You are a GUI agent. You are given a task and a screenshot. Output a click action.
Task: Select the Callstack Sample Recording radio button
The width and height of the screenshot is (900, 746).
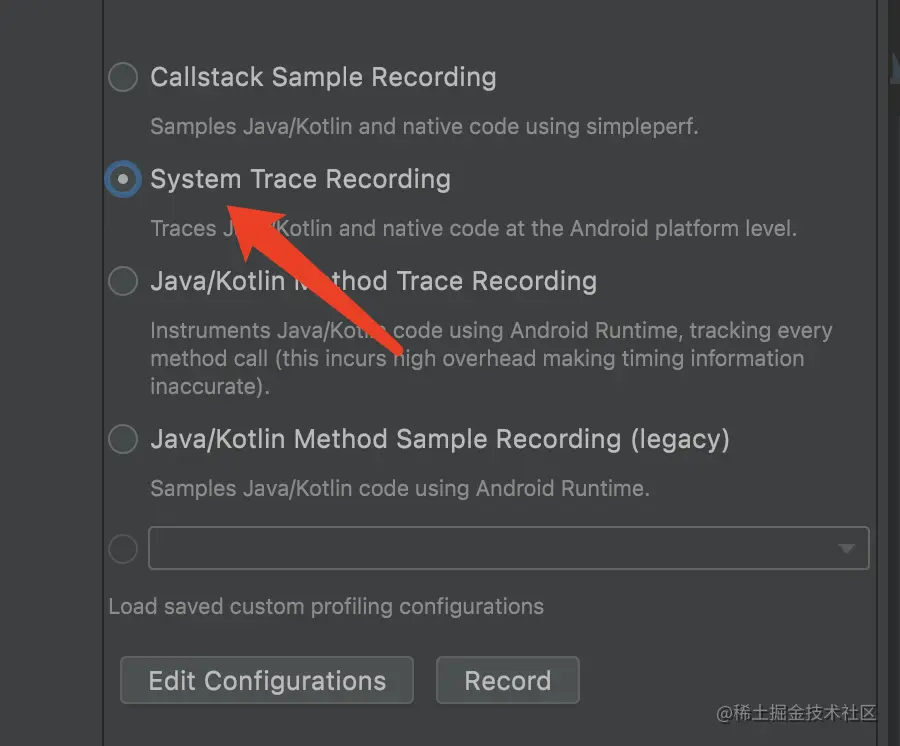[123, 77]
